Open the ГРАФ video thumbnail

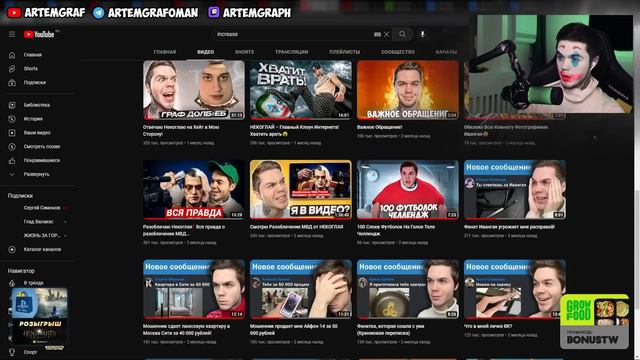click(x=194, y=90)
